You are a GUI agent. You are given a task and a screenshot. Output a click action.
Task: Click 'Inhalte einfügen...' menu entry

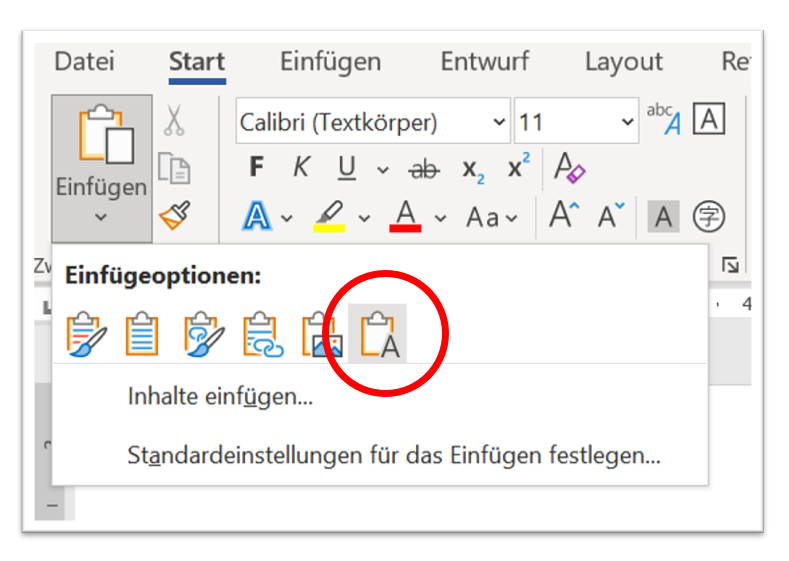tap(220, 397)
